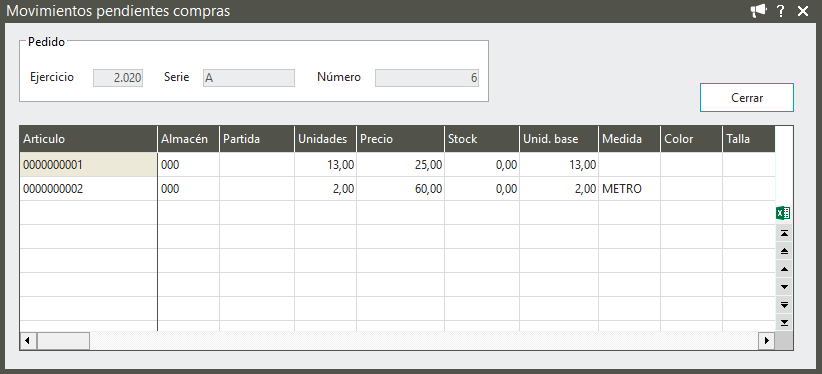Click the Medida column header
This screenshot has width=822, height=374.
pos(629,139)
